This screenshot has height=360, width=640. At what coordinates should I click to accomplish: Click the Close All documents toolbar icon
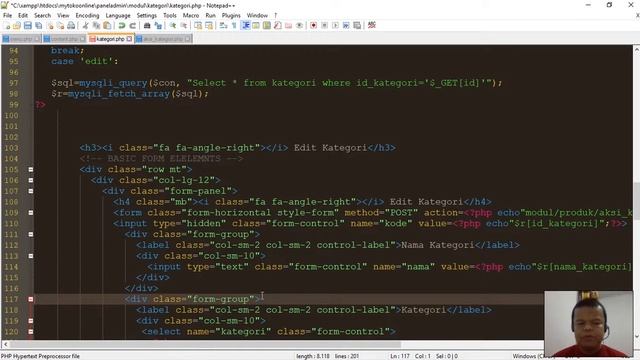60,25
